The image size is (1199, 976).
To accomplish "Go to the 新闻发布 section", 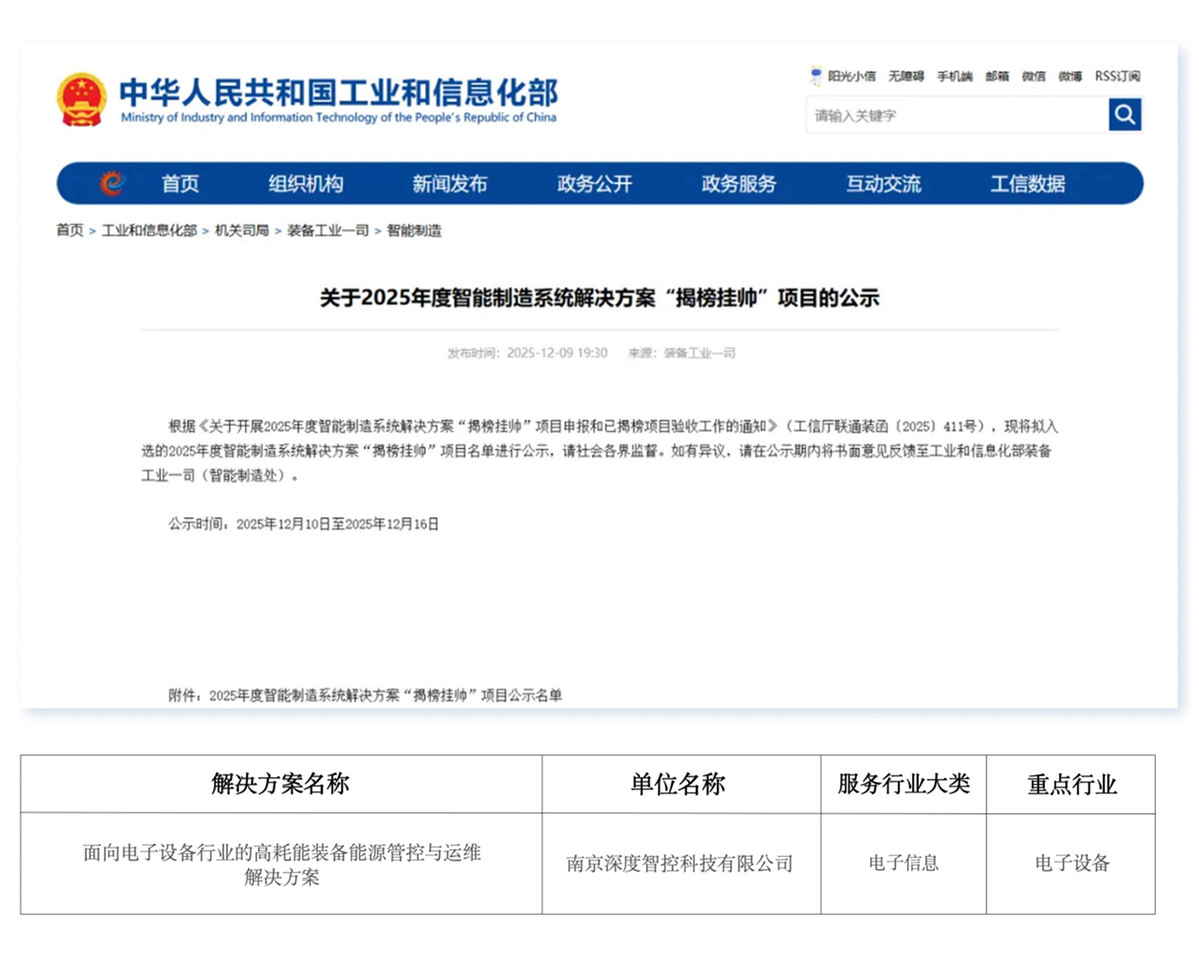I will click(449, 184).
